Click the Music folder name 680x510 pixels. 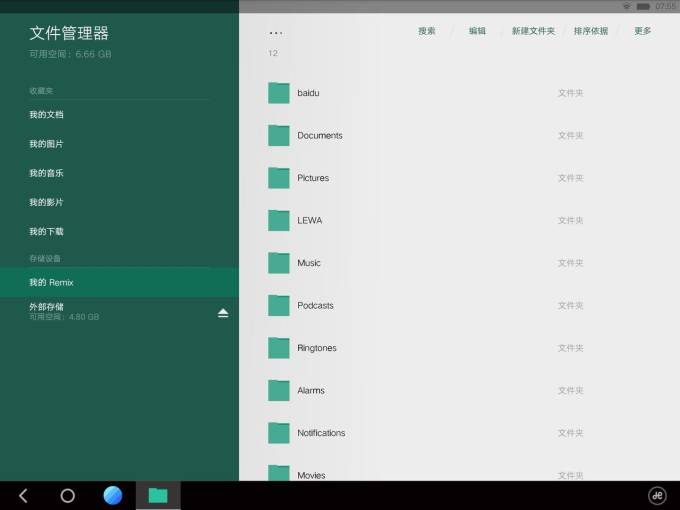tap(309, 263)
